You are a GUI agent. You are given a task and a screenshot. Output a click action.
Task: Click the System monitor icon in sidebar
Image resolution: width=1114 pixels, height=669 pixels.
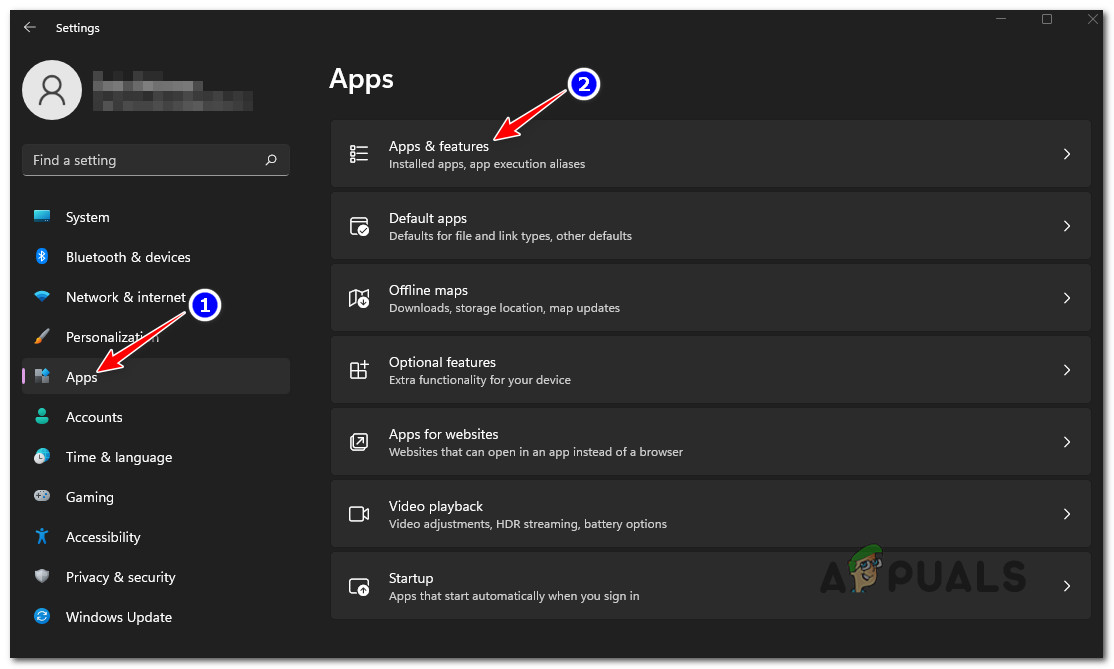tap(42, 217)
